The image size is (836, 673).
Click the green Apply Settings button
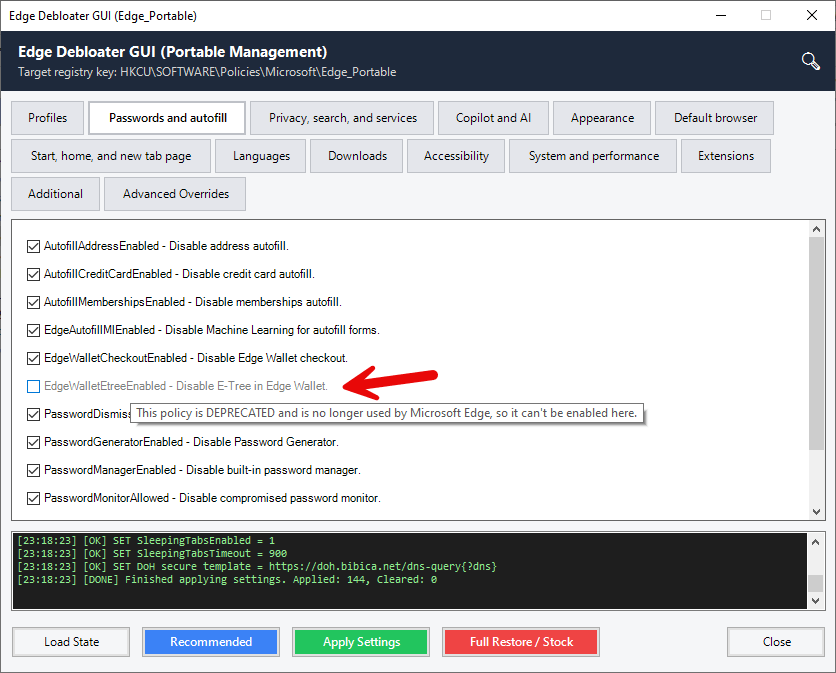(361, 642)
